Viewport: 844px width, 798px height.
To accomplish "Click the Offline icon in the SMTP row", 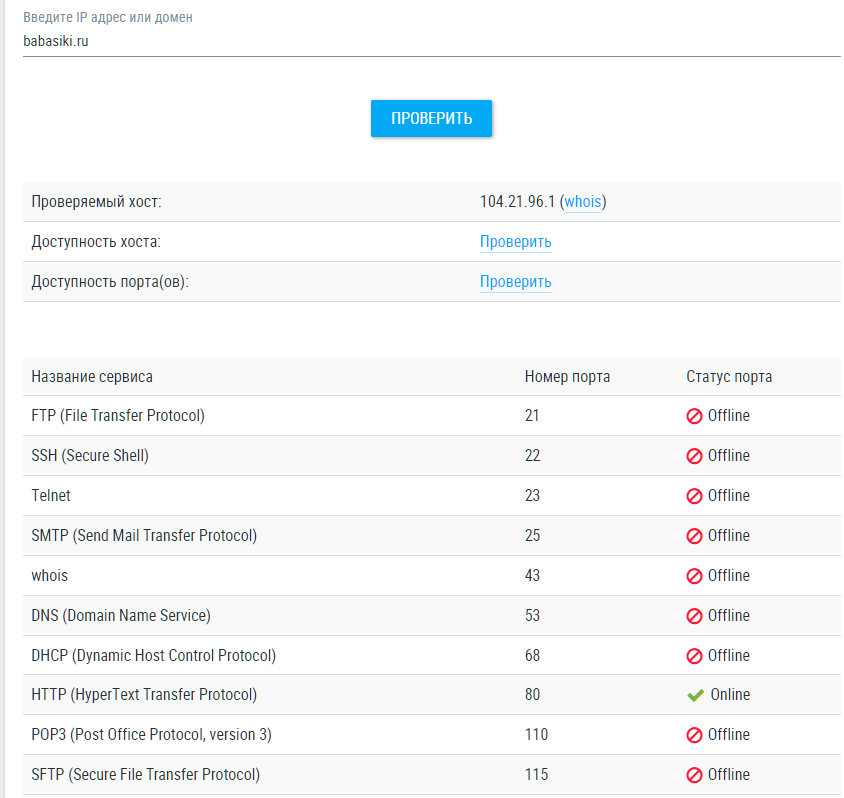I will coord(694,536).
